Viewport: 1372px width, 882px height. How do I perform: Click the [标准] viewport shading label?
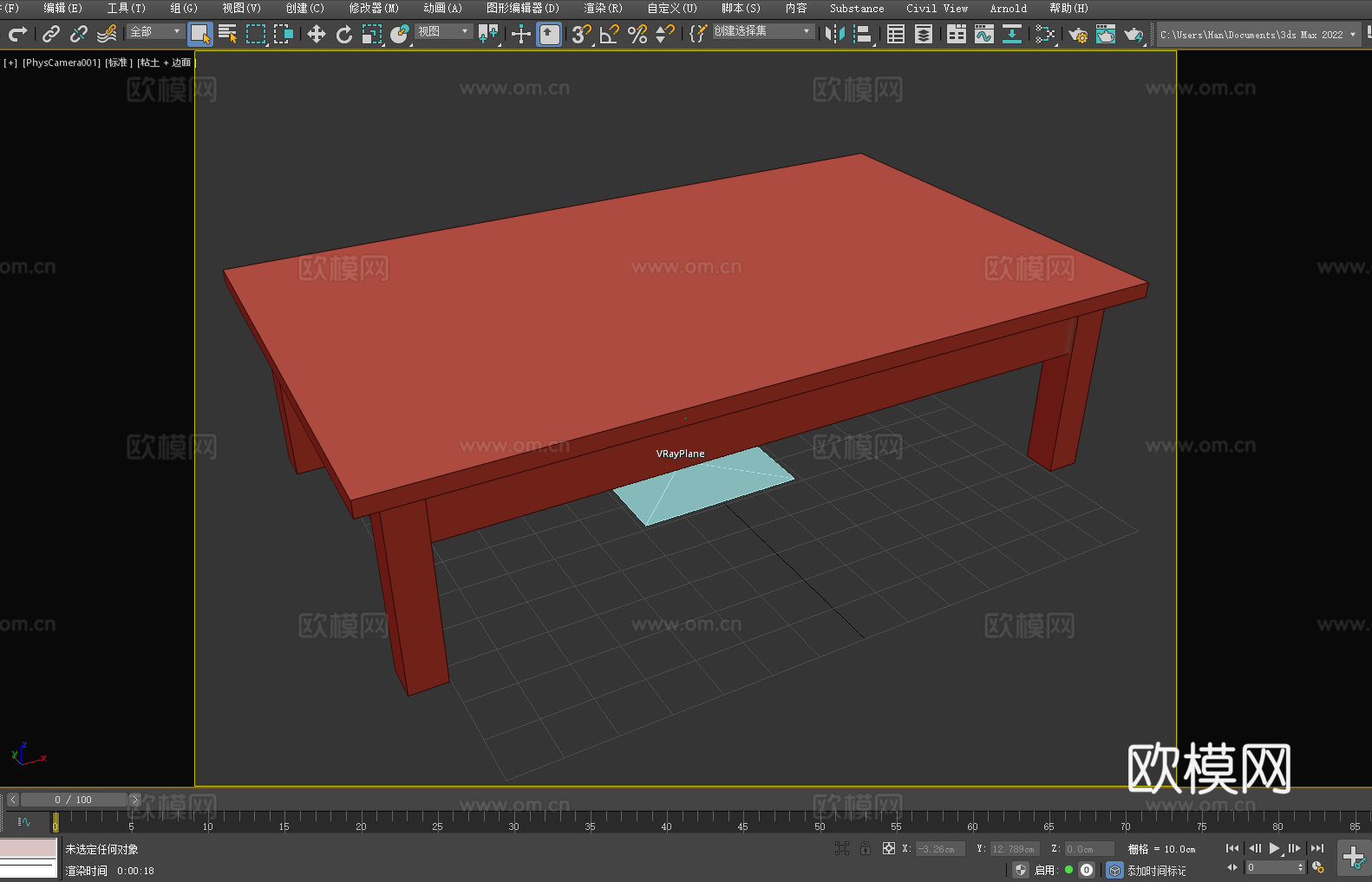[x=119, y=62]
